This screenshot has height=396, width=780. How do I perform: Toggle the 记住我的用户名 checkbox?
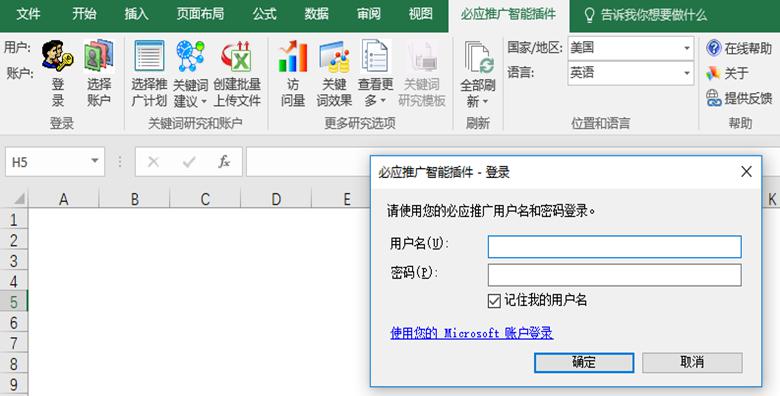[x=494, y=300]
